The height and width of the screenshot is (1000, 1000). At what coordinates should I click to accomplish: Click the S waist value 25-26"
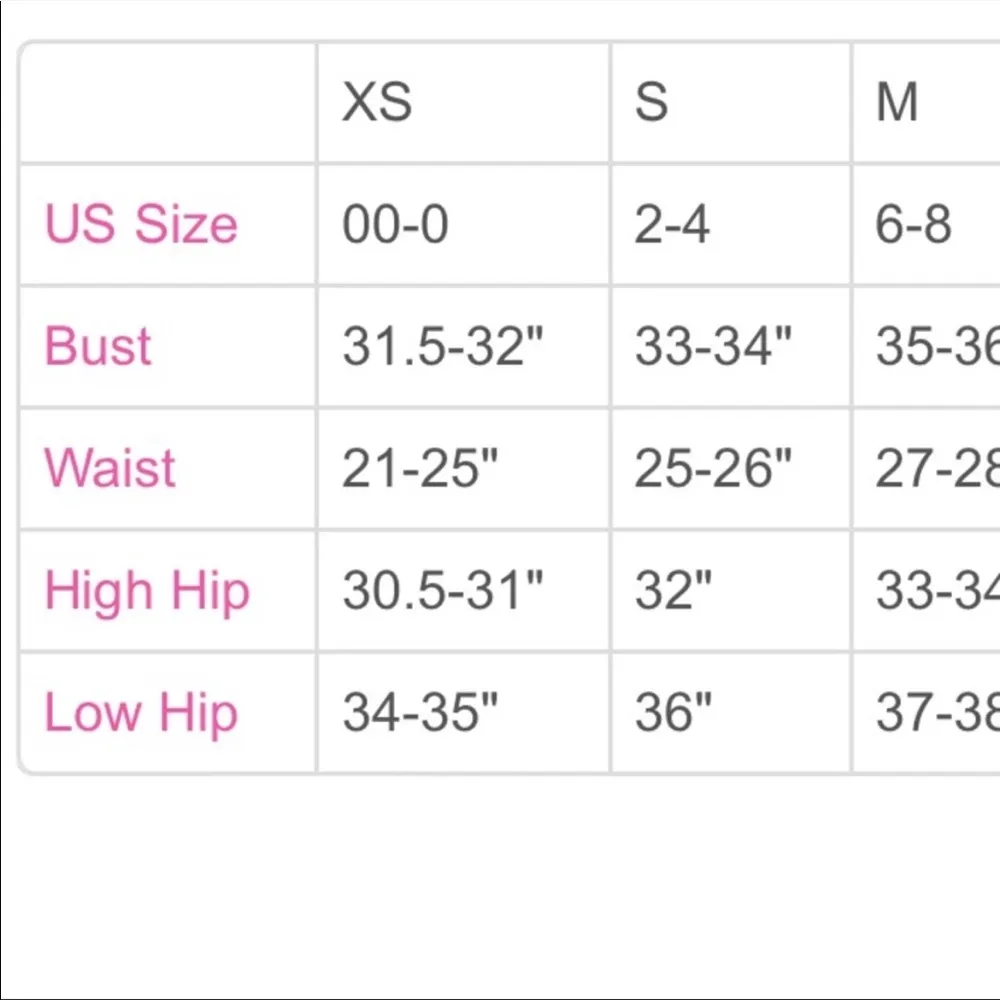713,468
